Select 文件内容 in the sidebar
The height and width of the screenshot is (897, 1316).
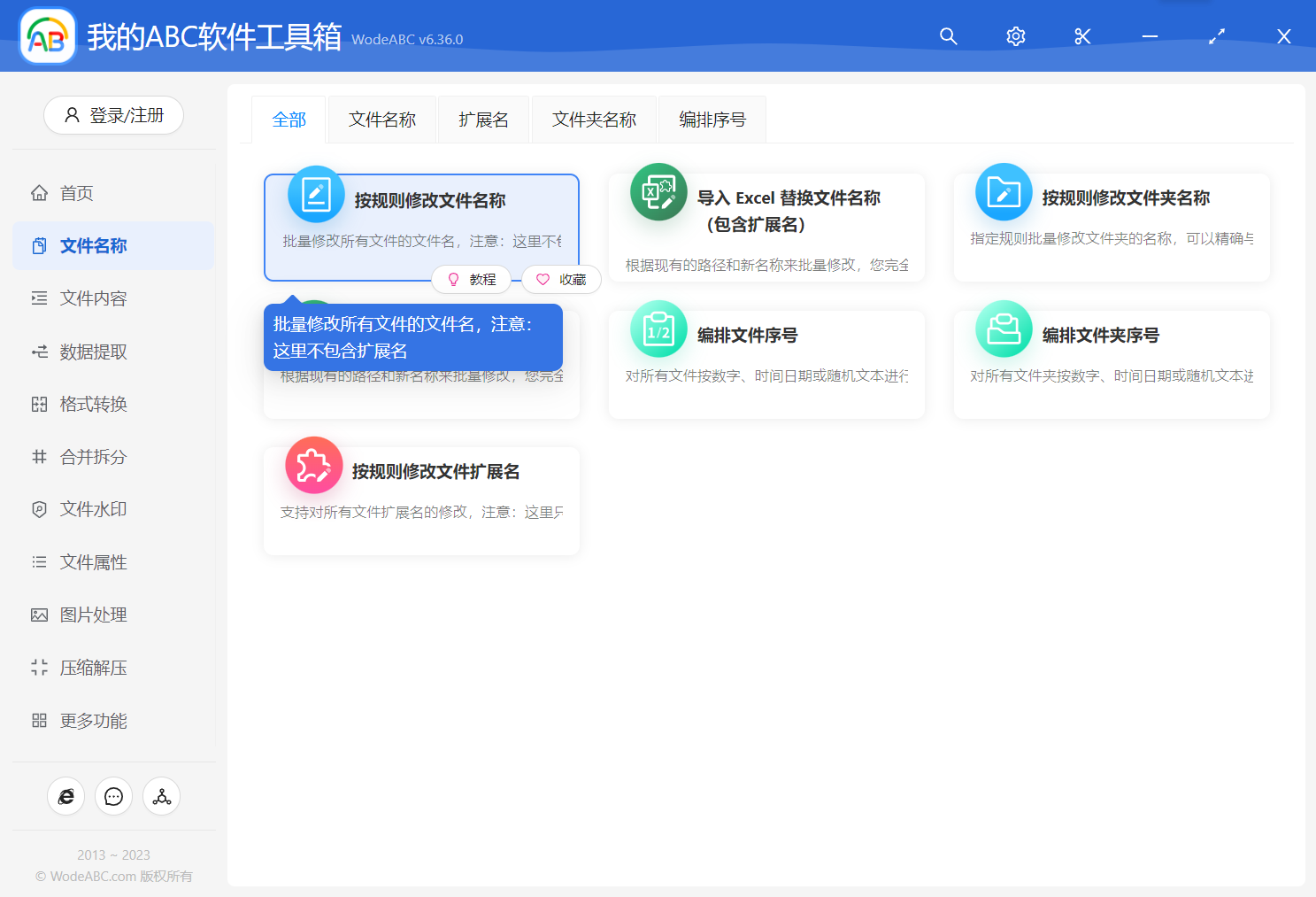[x=94, y=298]
